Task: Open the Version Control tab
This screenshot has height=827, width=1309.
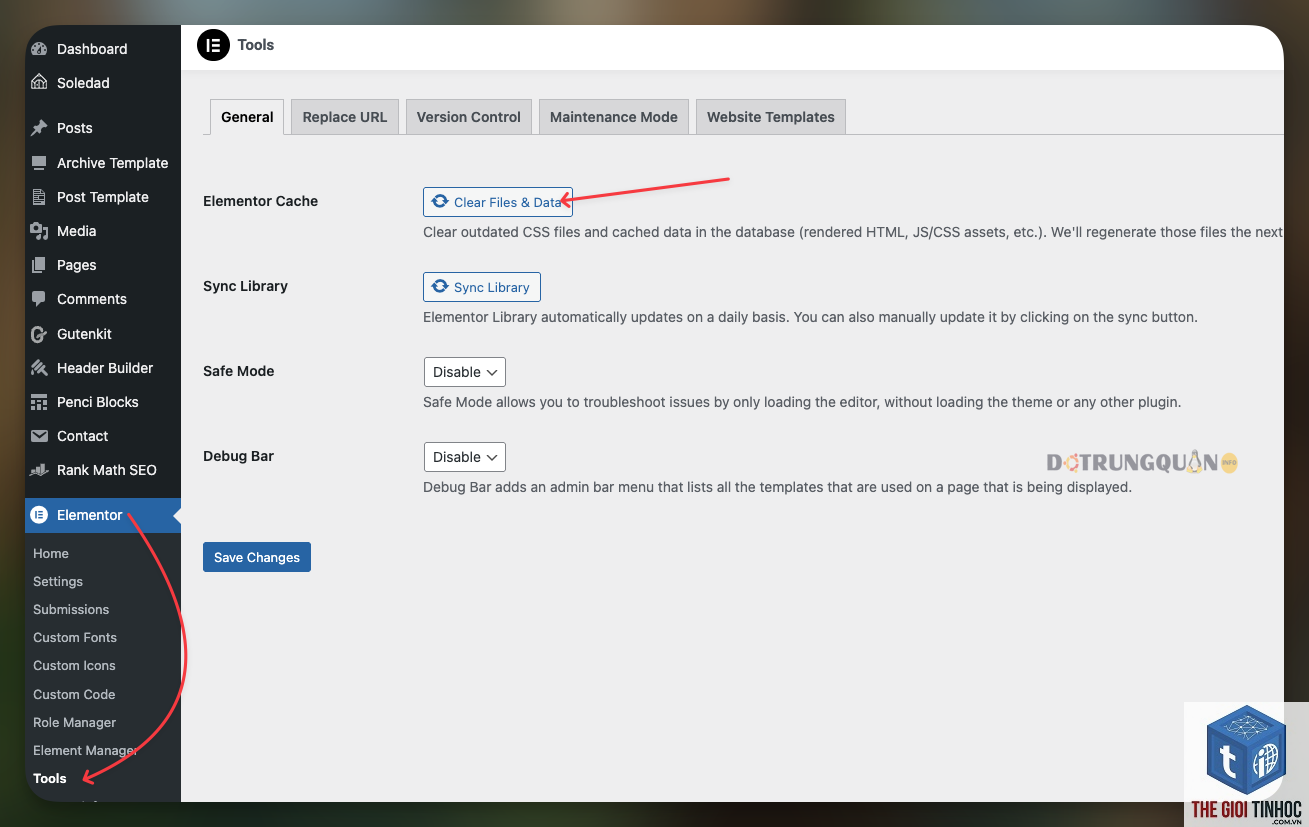Action: coord(469,117)
